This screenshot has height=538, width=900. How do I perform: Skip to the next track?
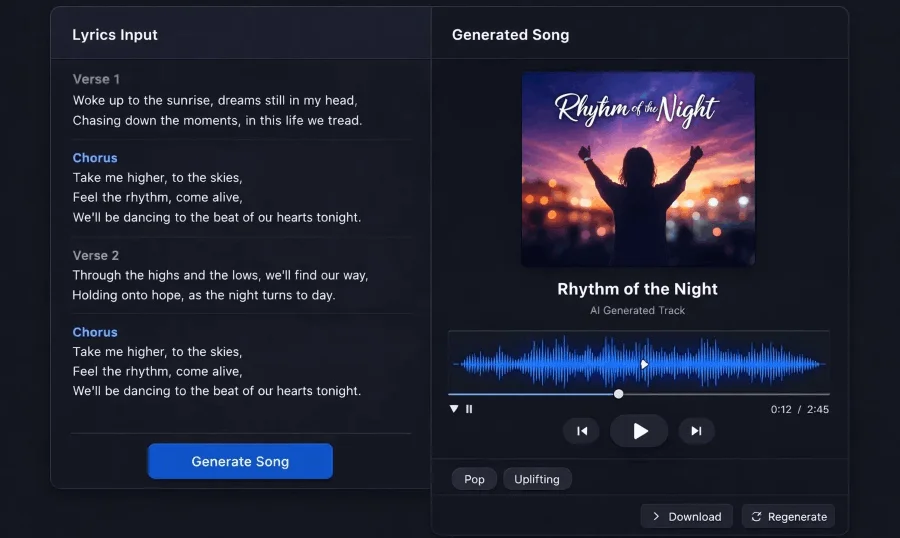(x=696, y=431)
